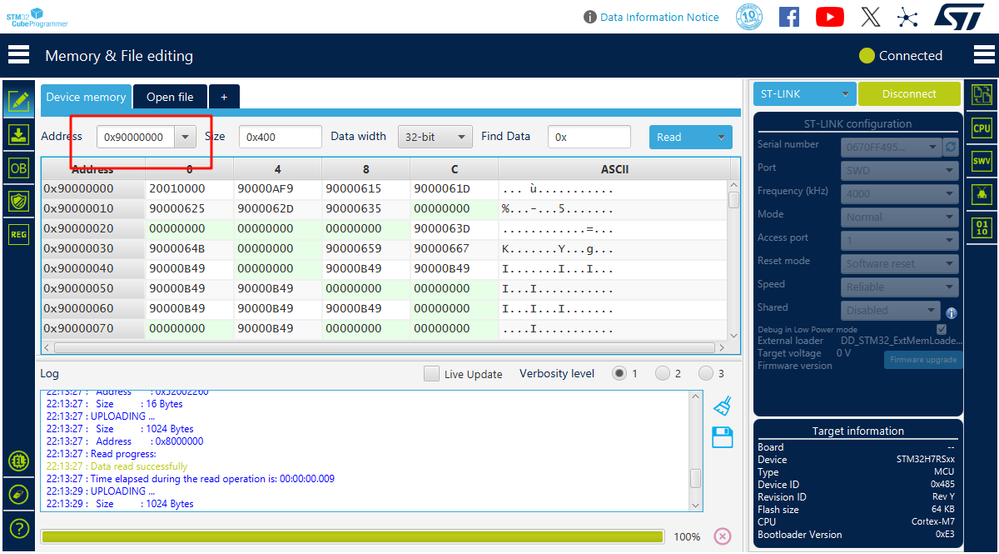Click the green progress bar
The height and width of the screenshot is (554, 999).
tap(352, 537)
